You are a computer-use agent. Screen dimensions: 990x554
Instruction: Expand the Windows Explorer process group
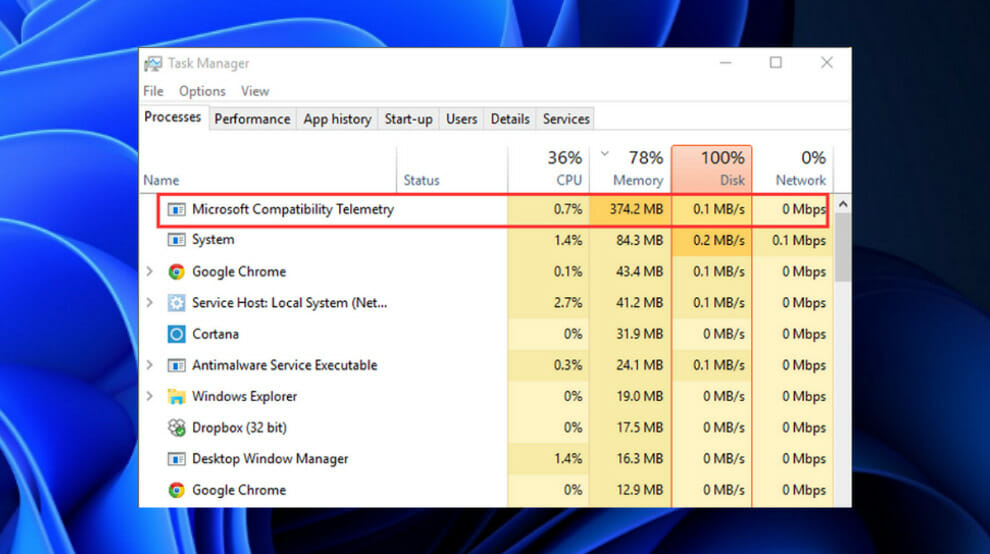tap(150, 396)
